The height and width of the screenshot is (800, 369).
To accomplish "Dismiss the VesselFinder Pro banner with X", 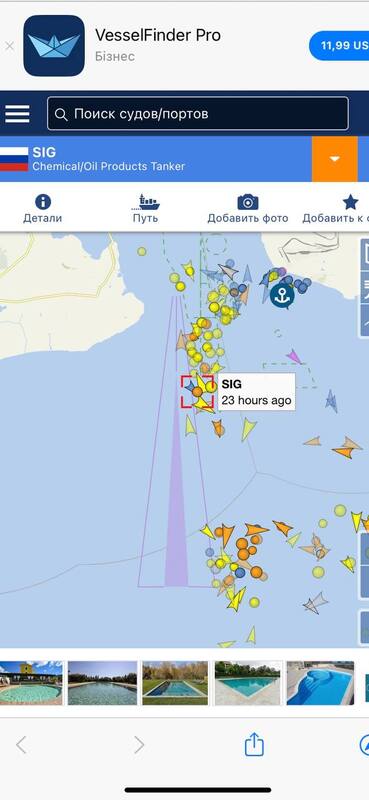I will (9, 46).
